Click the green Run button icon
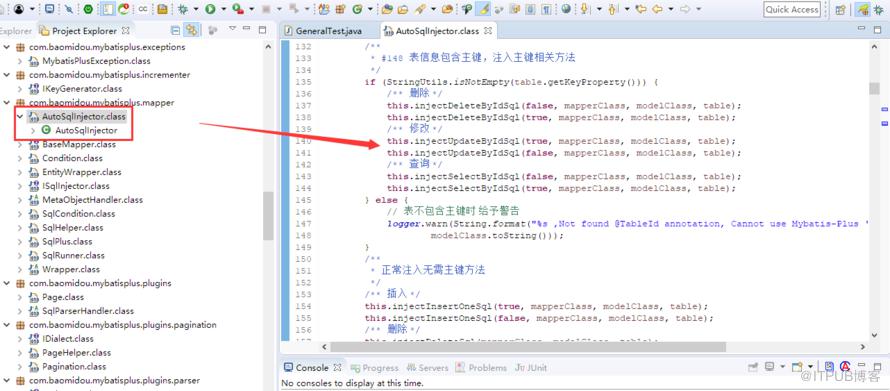The image size is (890, 391). (210, 9)
